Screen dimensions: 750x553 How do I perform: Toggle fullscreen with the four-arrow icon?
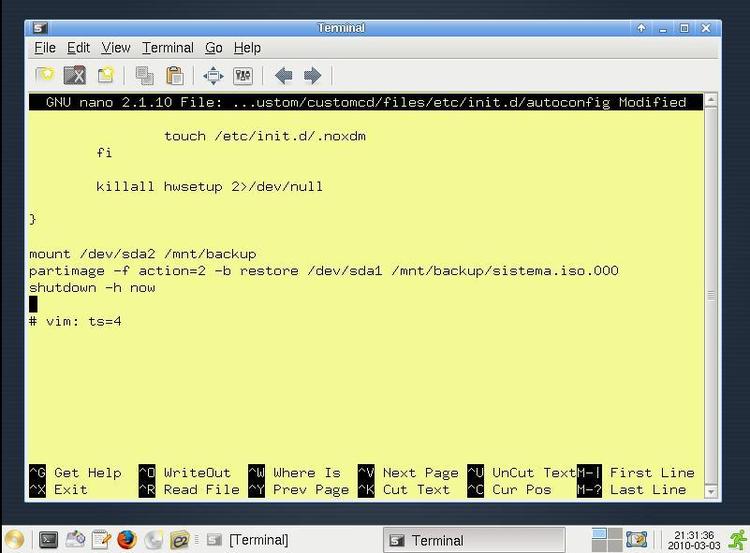click(x=213, y=76)
